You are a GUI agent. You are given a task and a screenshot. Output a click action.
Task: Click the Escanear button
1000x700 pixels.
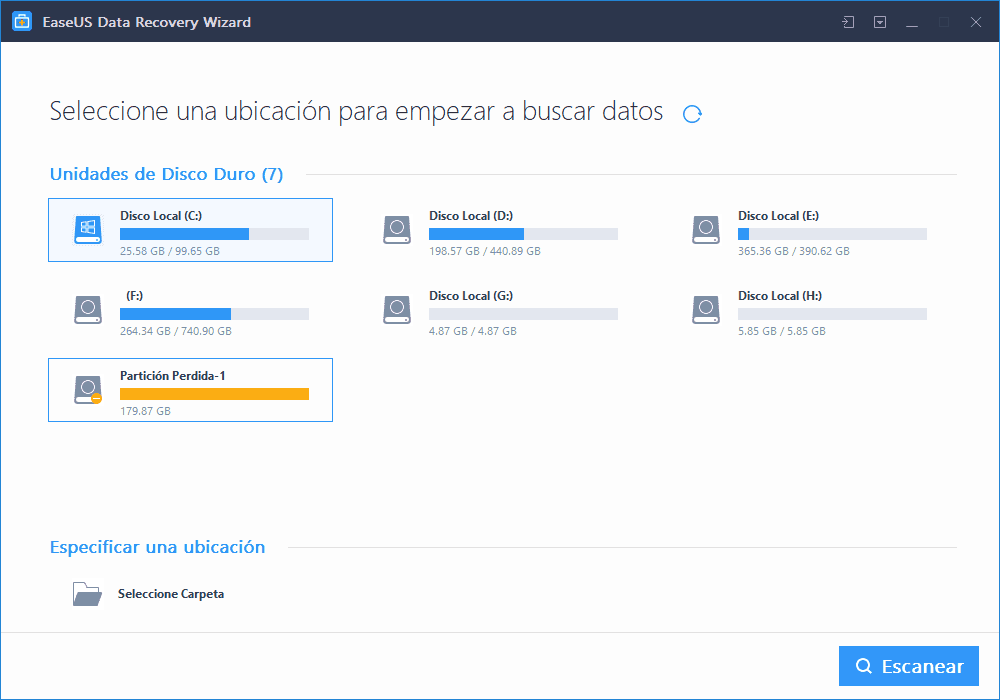(909, 666)
